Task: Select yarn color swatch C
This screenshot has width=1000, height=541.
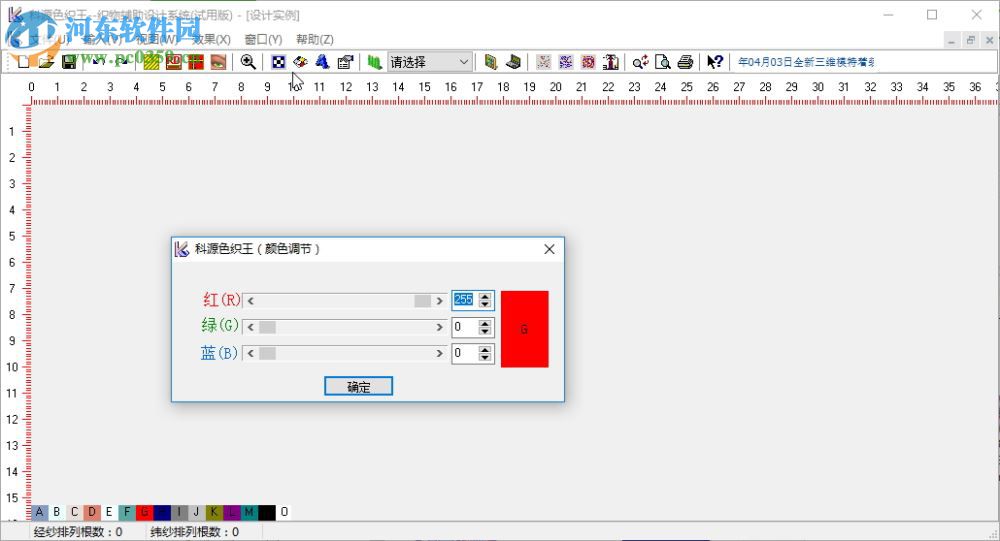Action: click(75, 512)
